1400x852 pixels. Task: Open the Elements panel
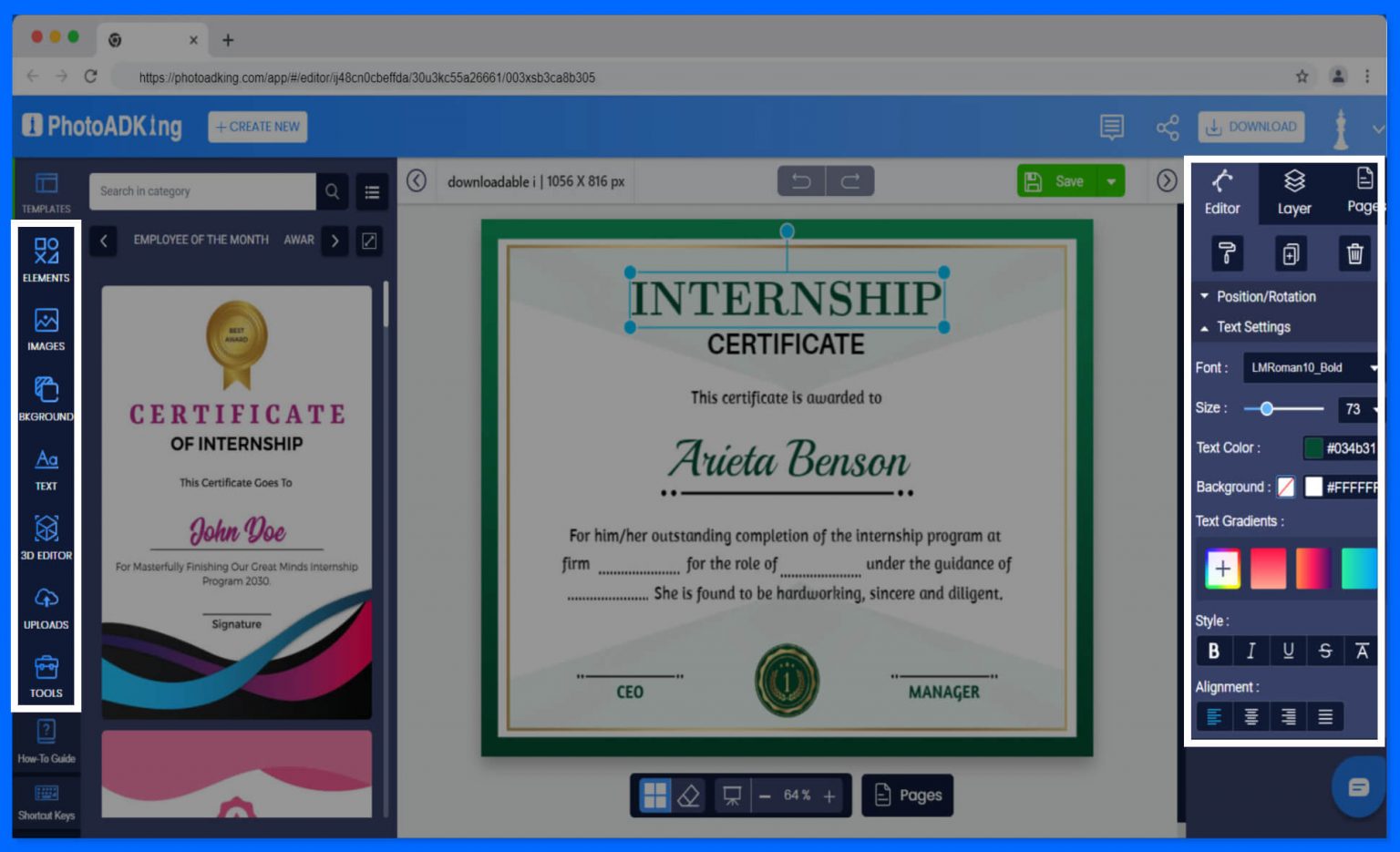[x=46, y=258]
